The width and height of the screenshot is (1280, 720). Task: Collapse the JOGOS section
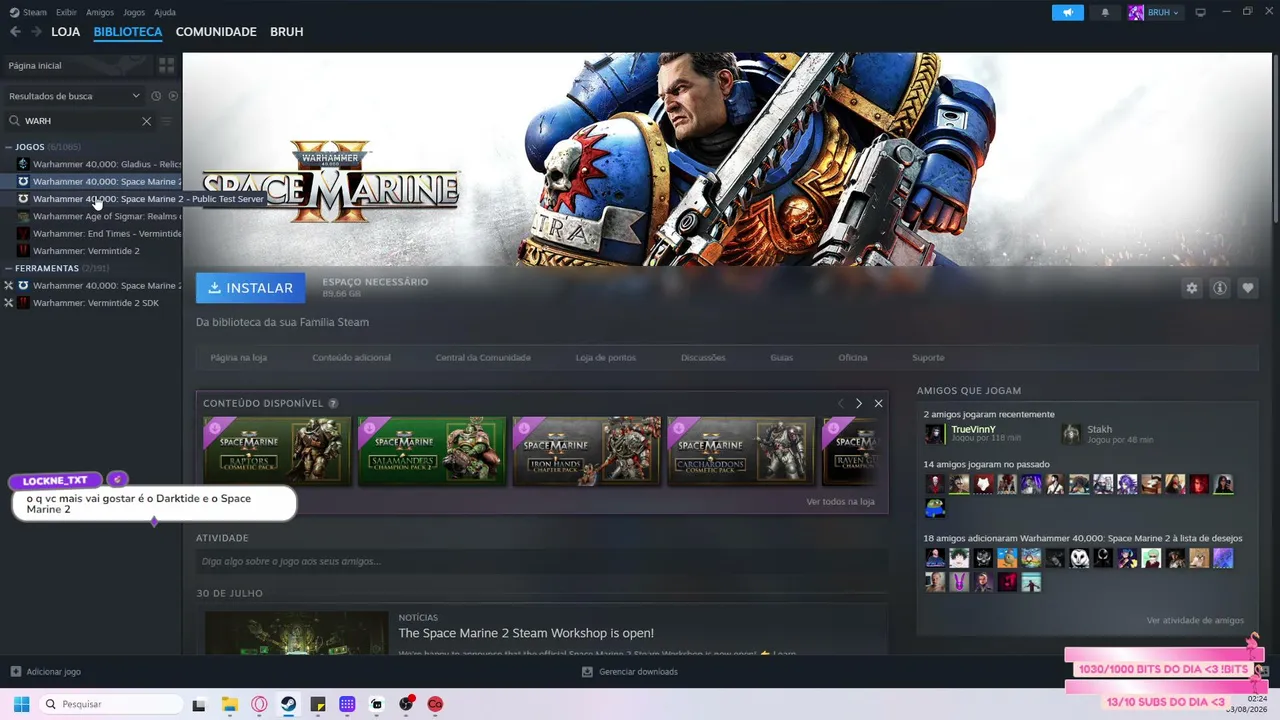pyautogui.click(x=9, y=147)
